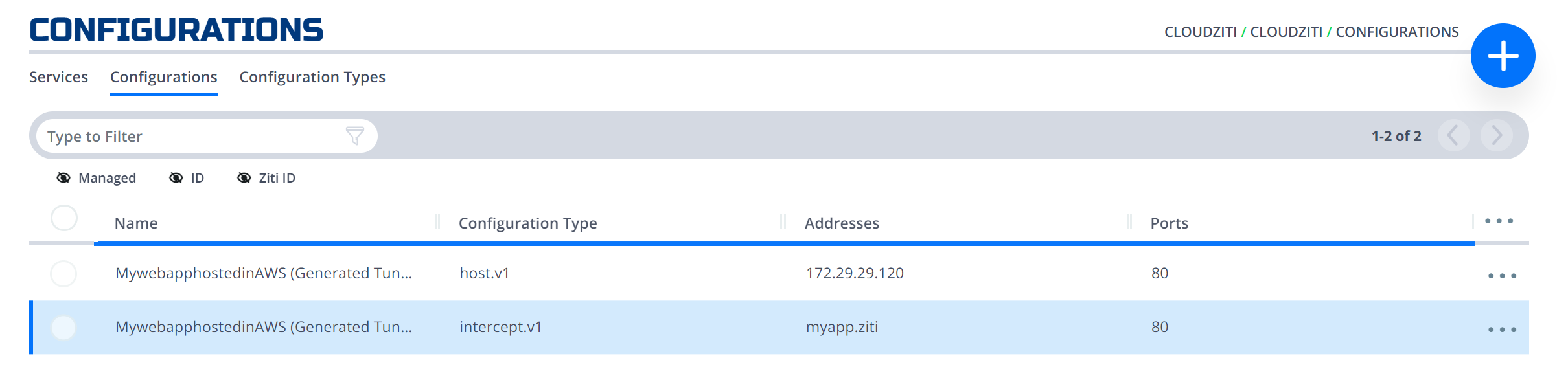The width and height of the screenshot is (1568, 391).
Task: Click the filter funnel icon
Action: (x=354, y=136)
